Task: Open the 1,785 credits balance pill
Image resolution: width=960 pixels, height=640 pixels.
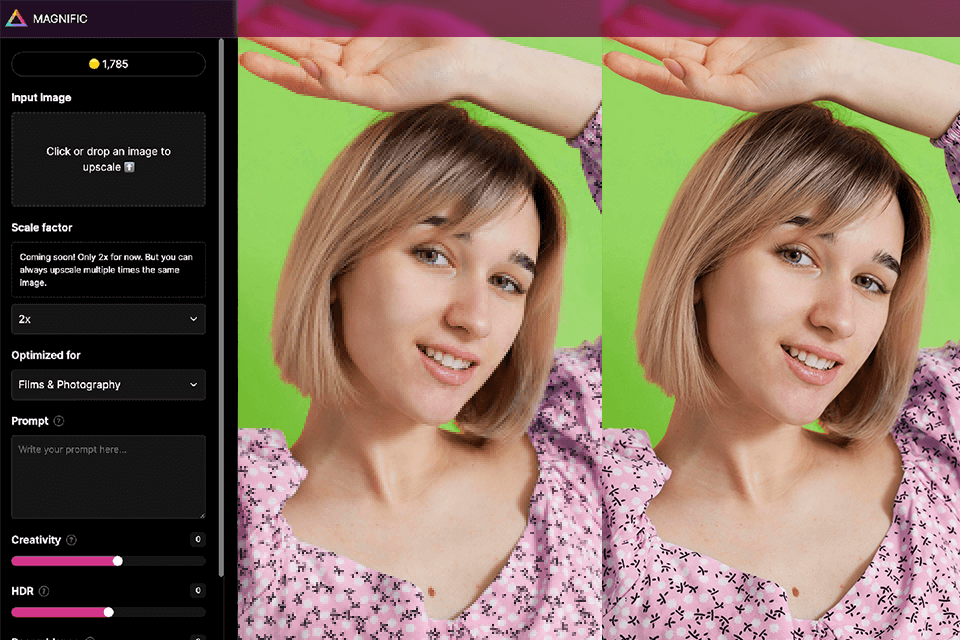Action: click(x=108, y=64)
